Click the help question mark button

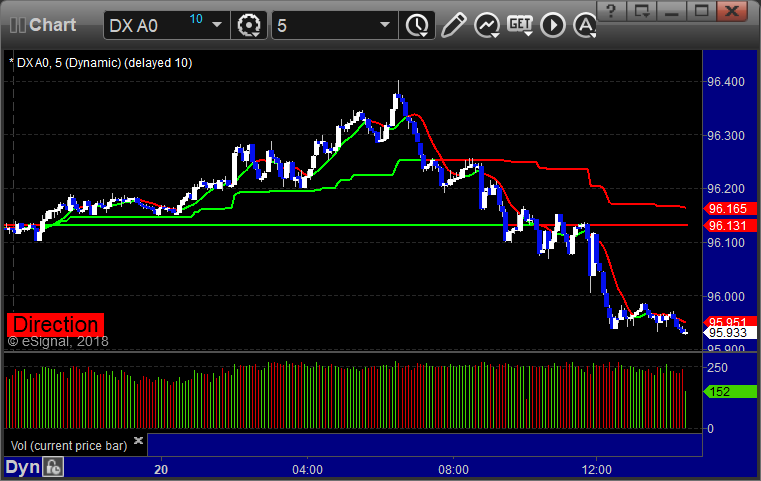coord(612,11)
